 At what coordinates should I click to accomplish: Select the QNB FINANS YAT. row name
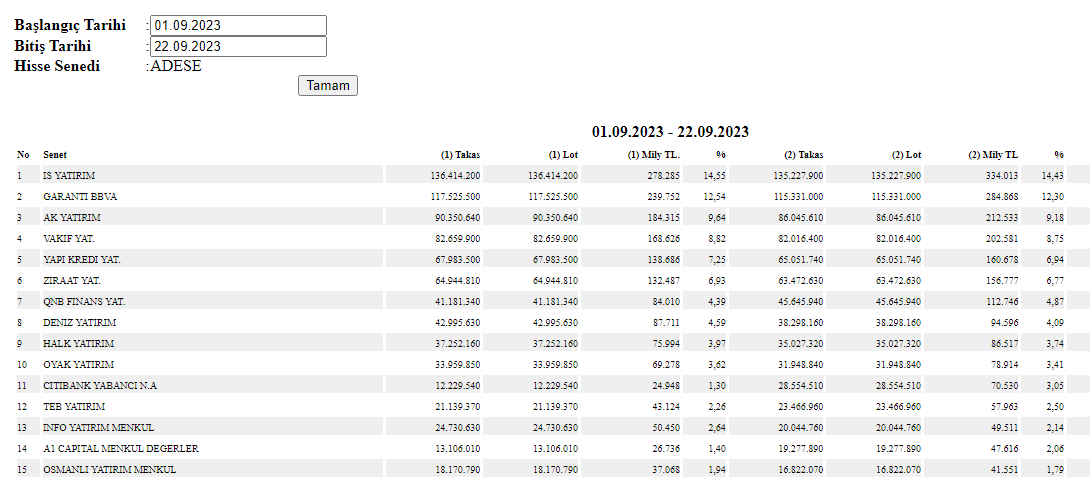84,302
